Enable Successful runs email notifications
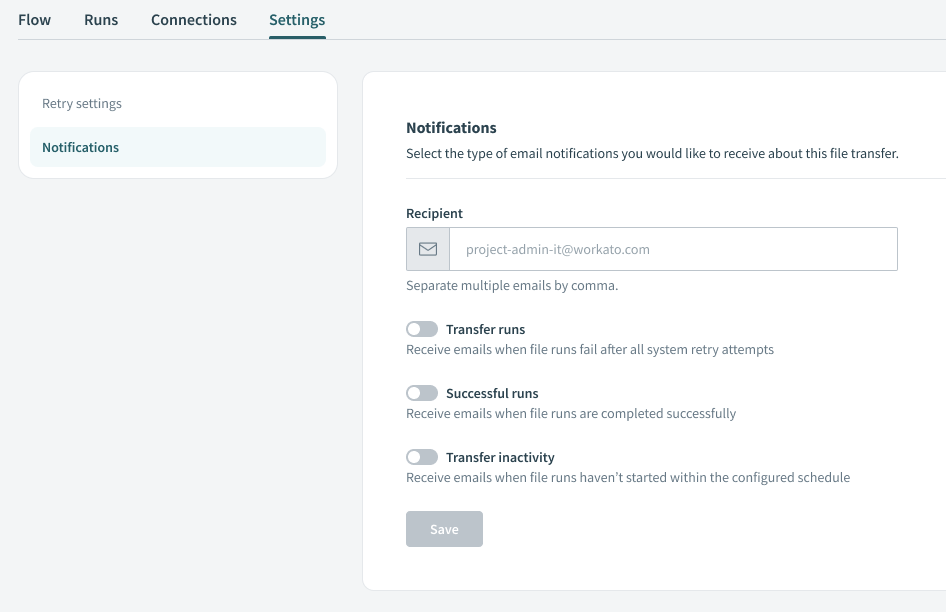The image size is (946, 612). (x=421, y=393)
